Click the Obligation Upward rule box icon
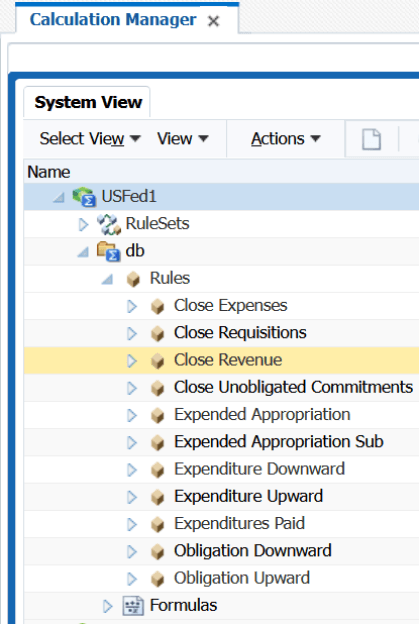419x624 pixels. pyautogui.click(x=158, y=579)
